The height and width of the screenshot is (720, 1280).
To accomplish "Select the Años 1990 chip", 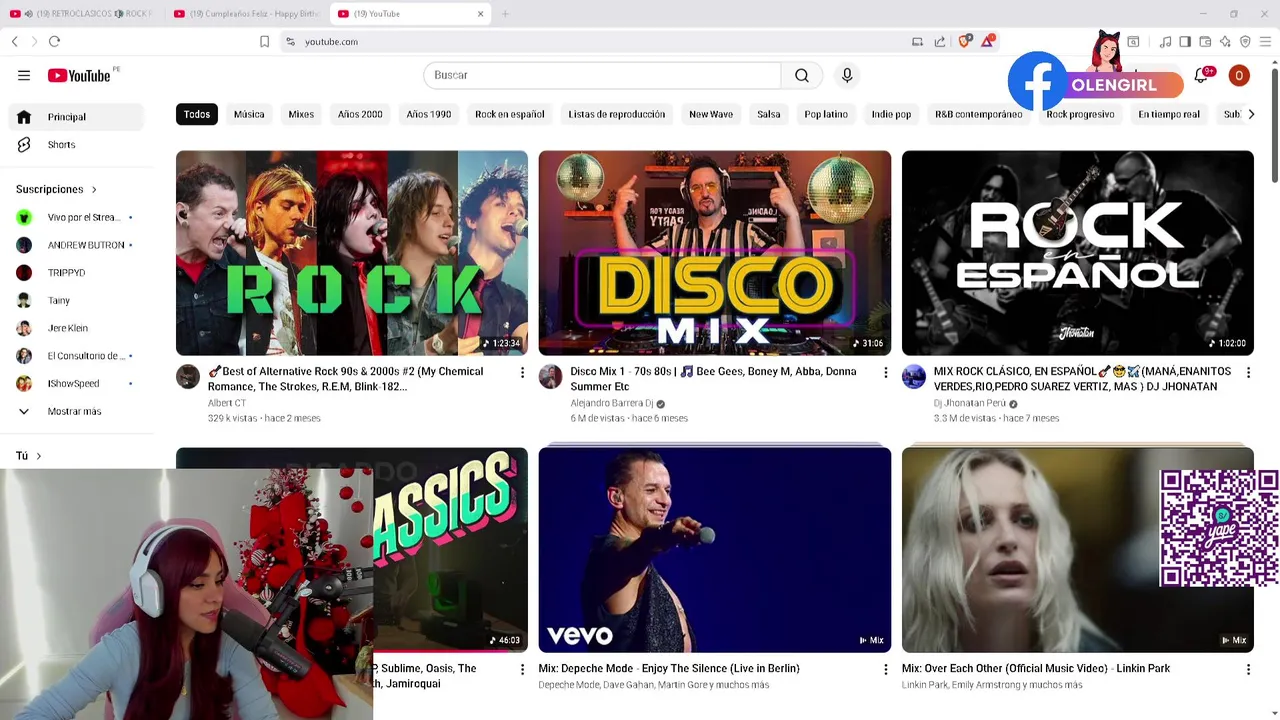I will point(429,114).
